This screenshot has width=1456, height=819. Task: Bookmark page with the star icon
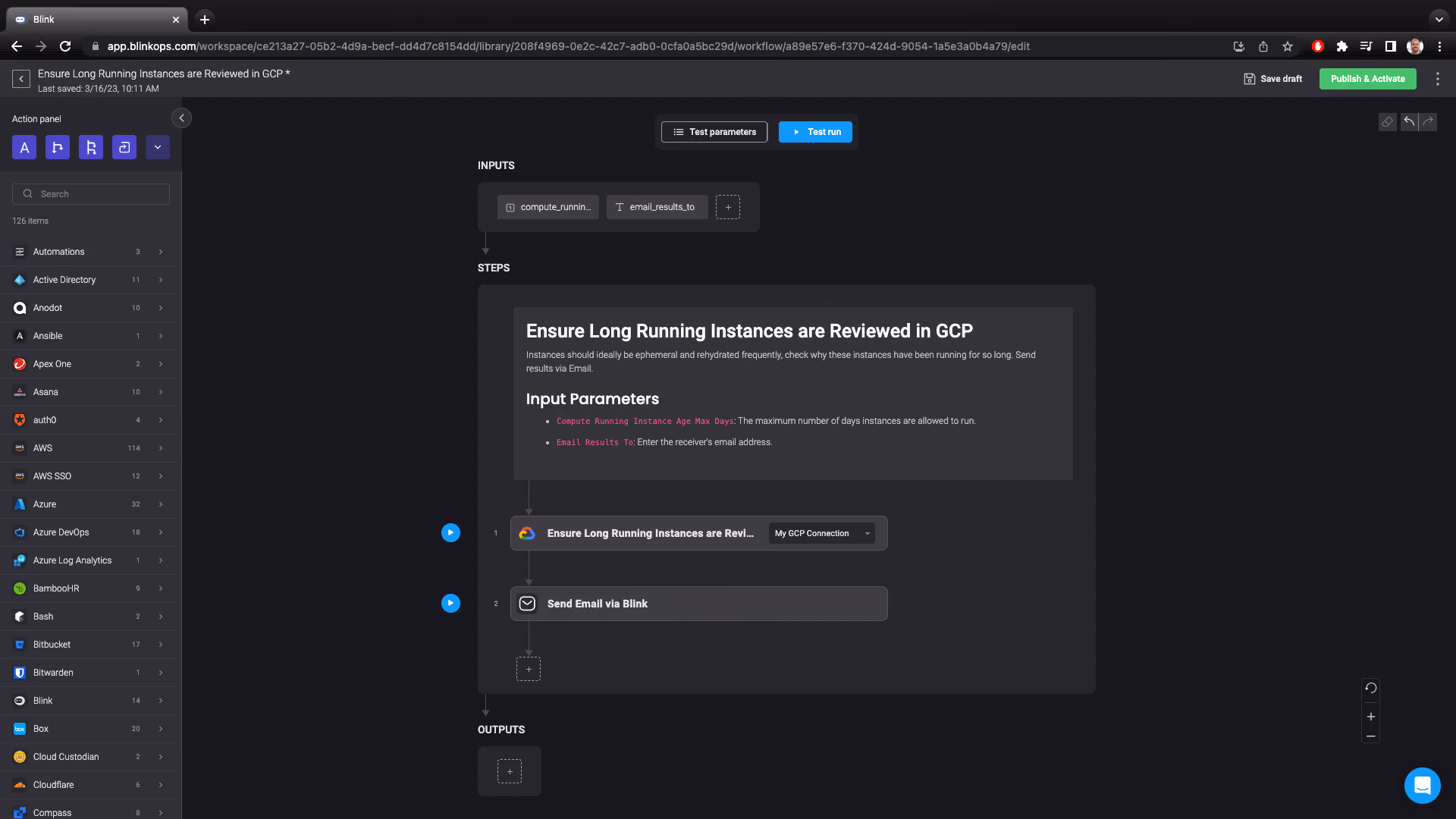(x=1288, y=46)
